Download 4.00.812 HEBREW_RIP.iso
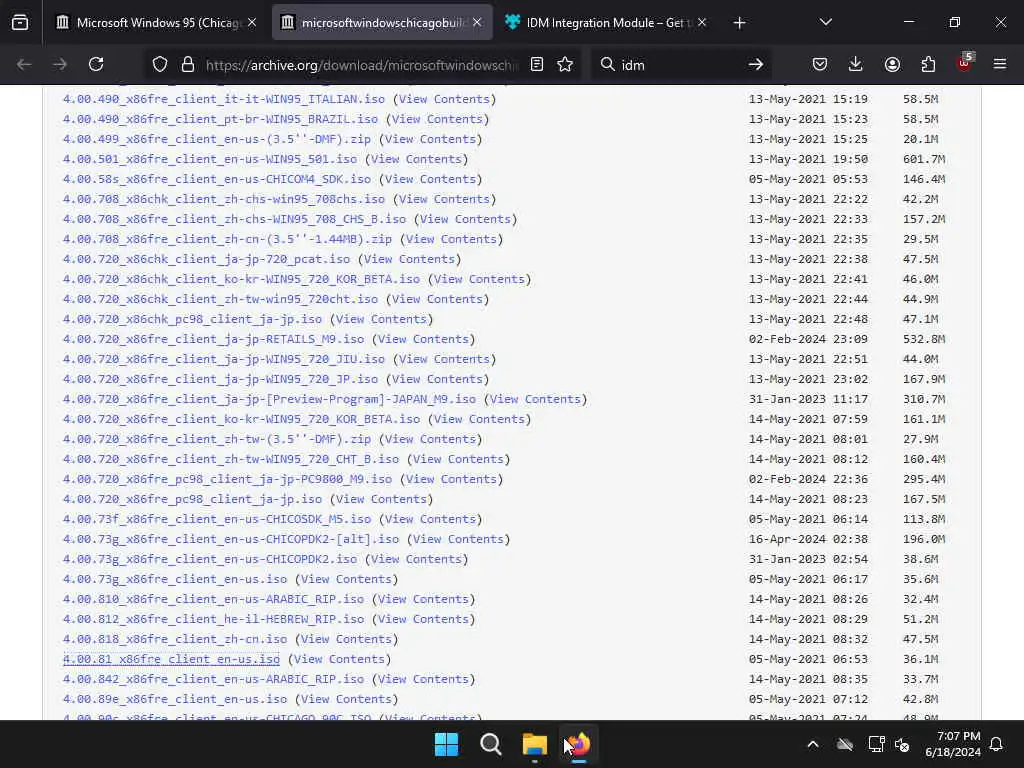The height and width of the screenshot is (768, 1024). (213, 619)
